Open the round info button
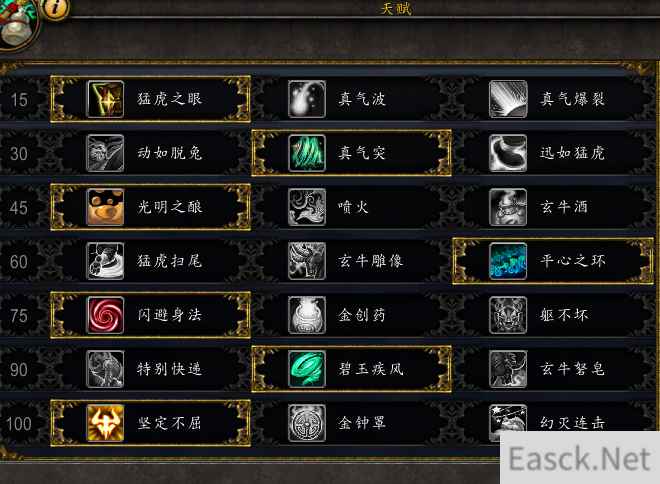The width and height of the screenshot is (660, 484). tap(55, 8)
